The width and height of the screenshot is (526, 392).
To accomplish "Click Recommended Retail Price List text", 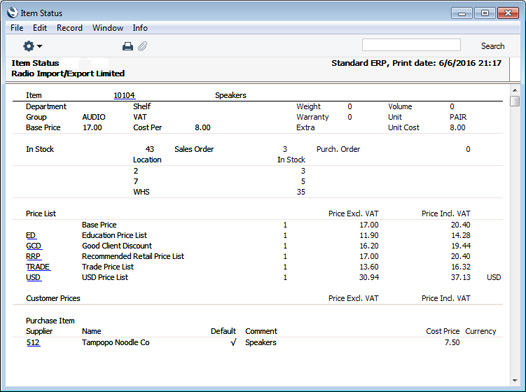I will [x=133, y=256].
